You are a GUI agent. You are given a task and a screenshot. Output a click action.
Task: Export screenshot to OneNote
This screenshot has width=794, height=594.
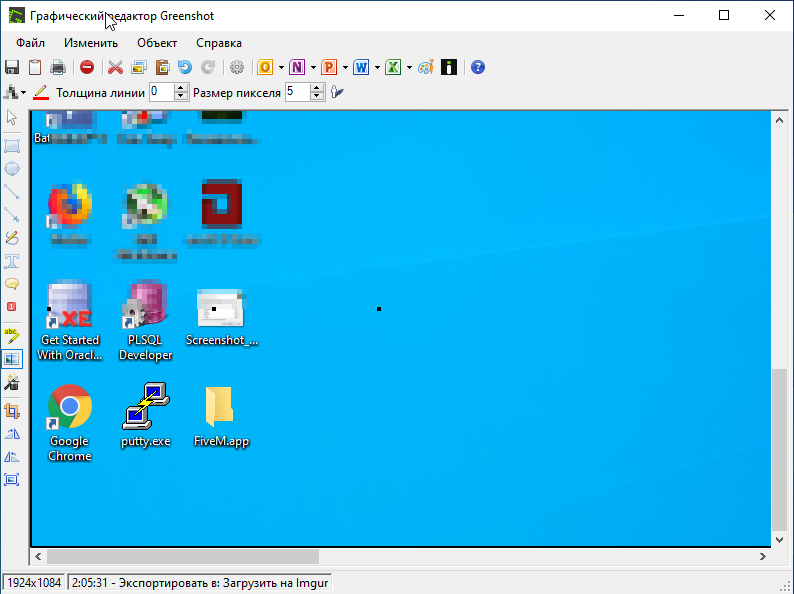pos(297,67)
